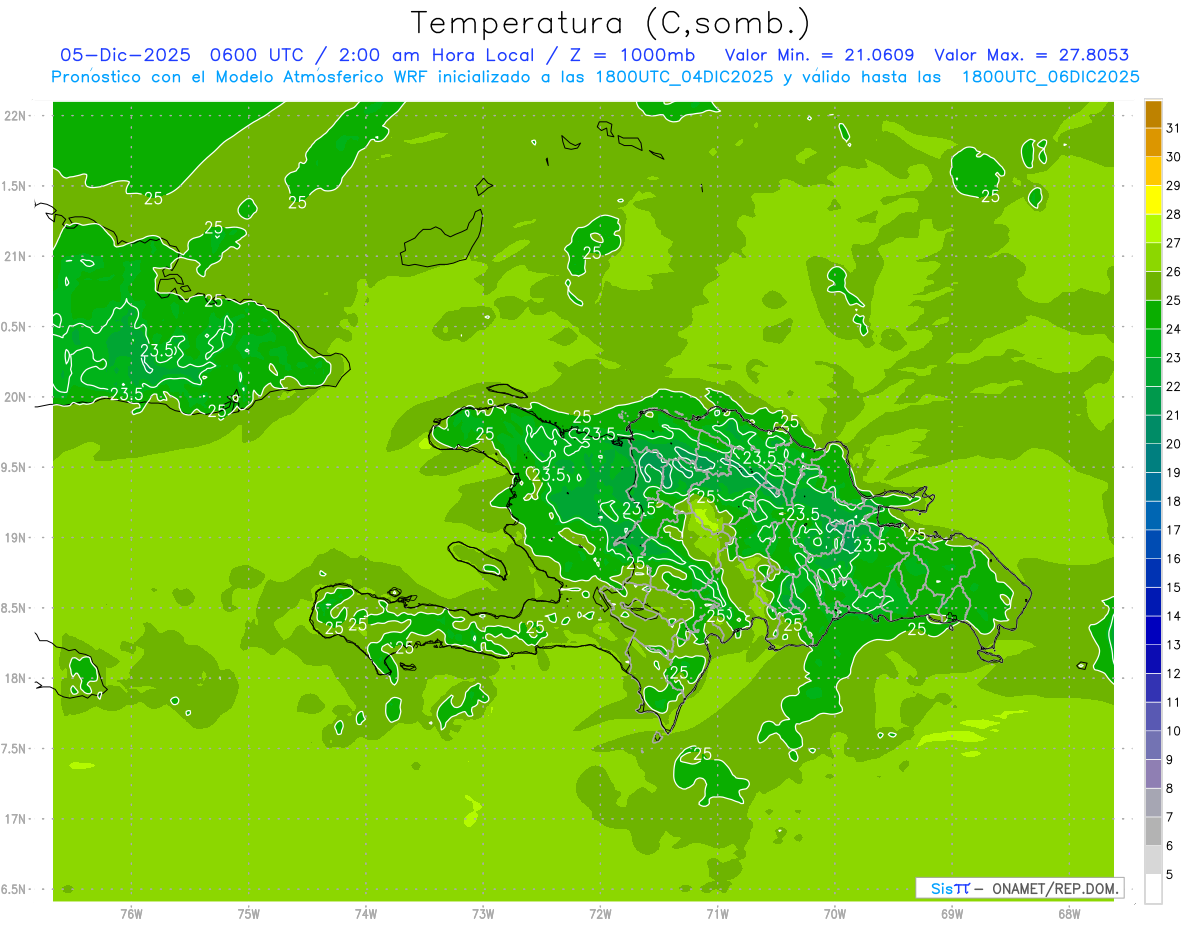The width and height of the screenshot is (1200, 927).
Task: Select the lime swatch between 26 and 27
Action: point(1153,257)
